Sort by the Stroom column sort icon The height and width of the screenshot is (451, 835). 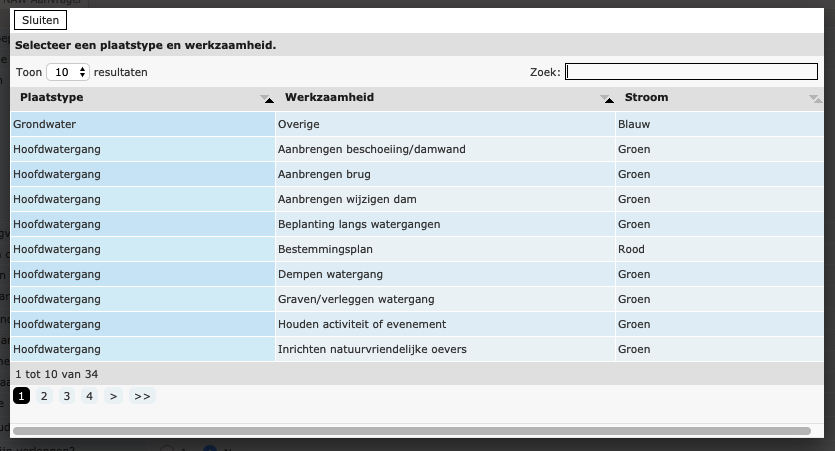pos(815,98)
